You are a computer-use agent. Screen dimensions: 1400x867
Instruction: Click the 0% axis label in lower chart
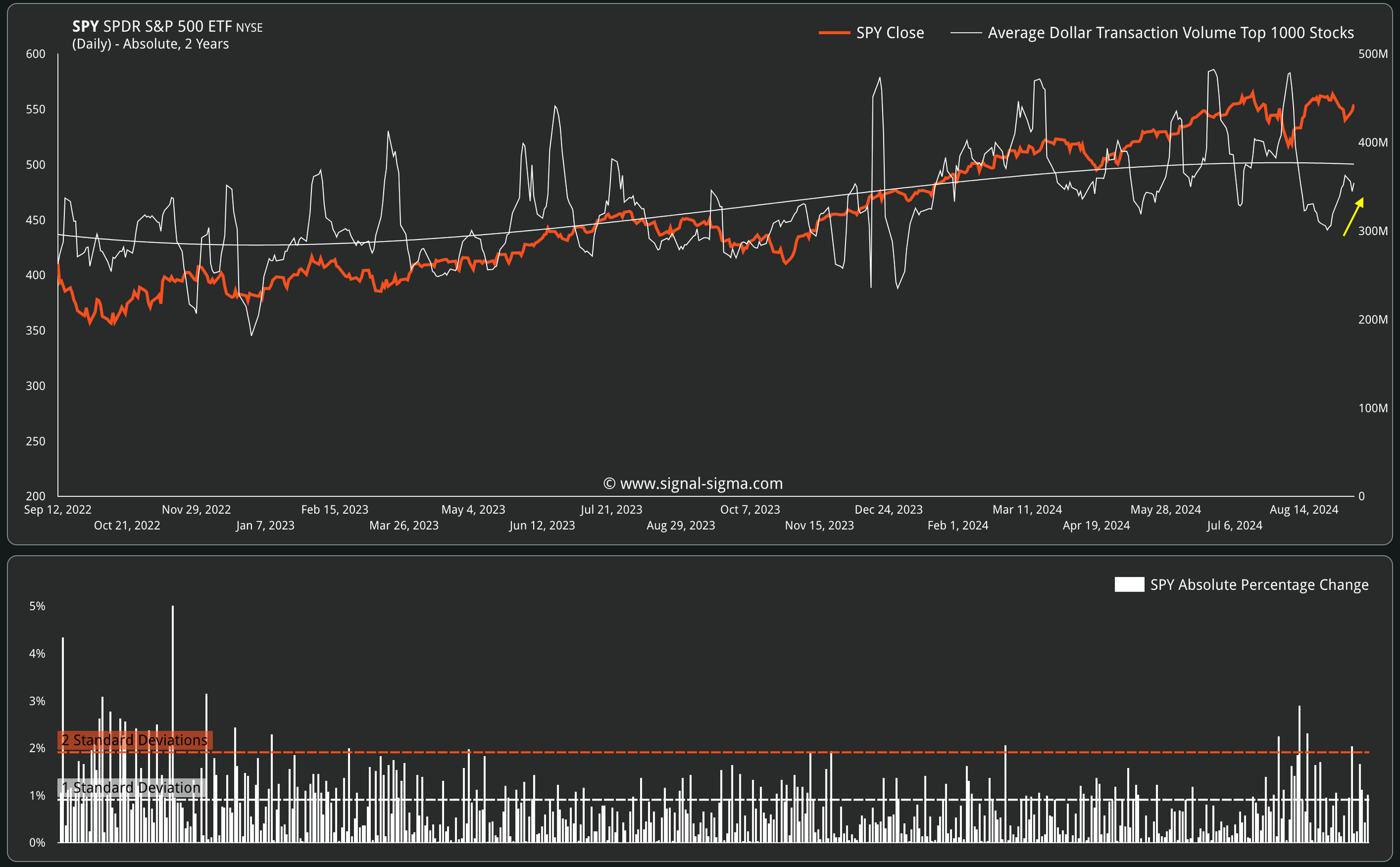tap(38, 842)
